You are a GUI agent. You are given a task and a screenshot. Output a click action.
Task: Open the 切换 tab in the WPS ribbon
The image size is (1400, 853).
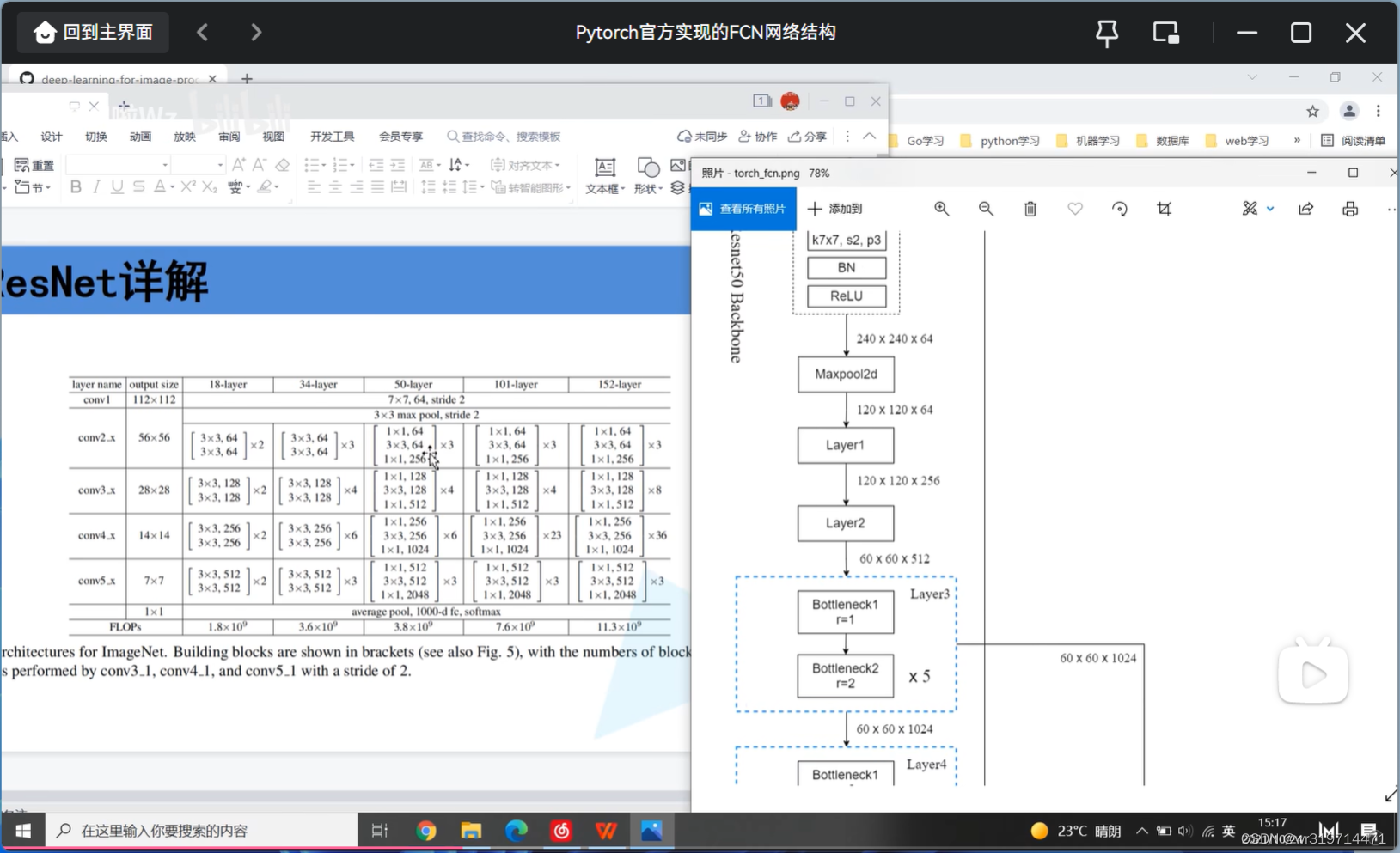[x=96, y=137]
